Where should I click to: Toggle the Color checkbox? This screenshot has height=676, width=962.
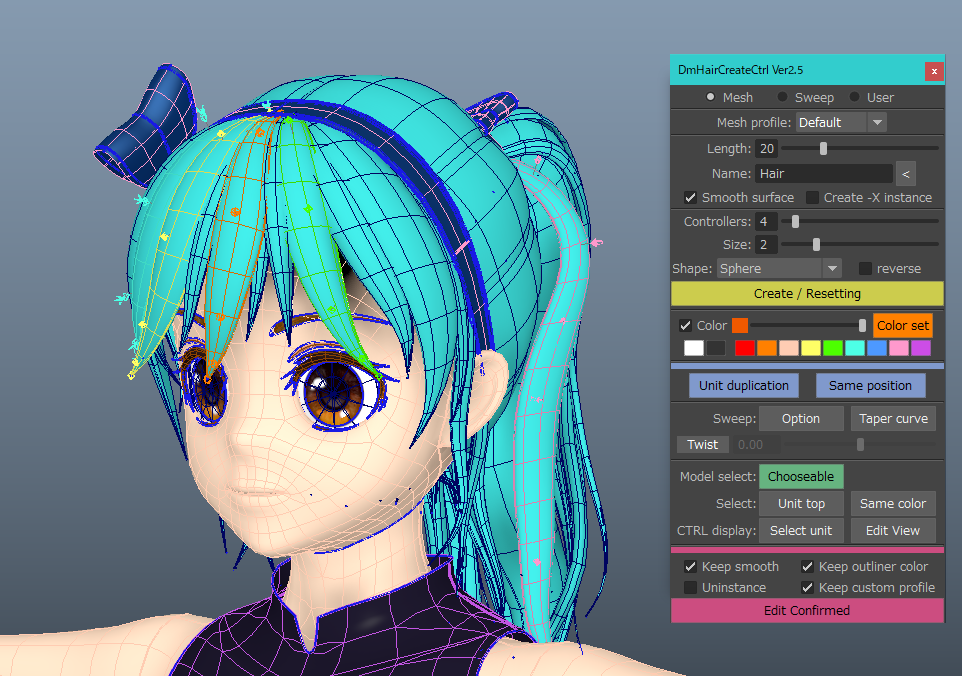(x=685, y=326)
